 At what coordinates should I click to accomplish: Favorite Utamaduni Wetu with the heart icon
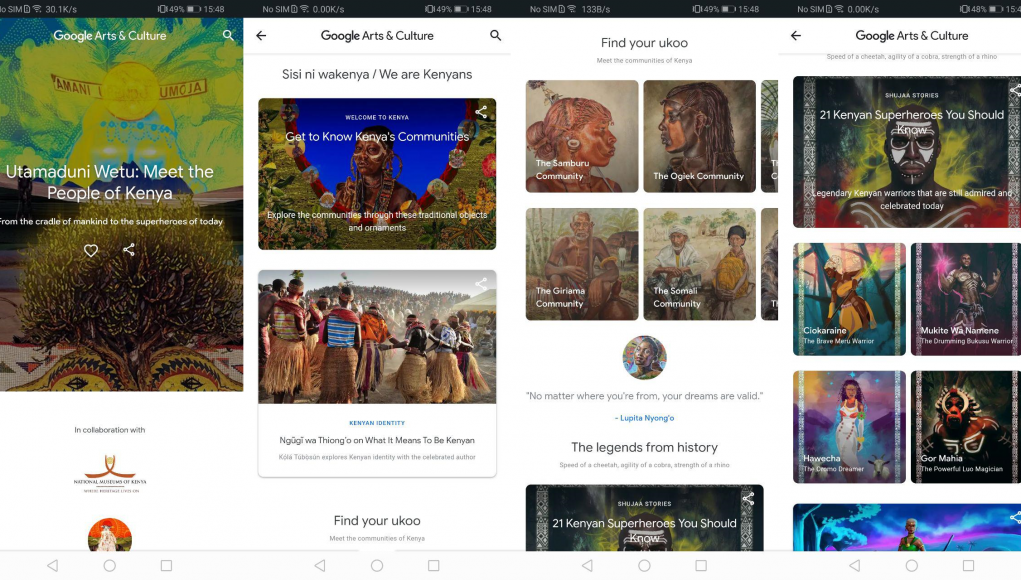click(x=91, y=250)
